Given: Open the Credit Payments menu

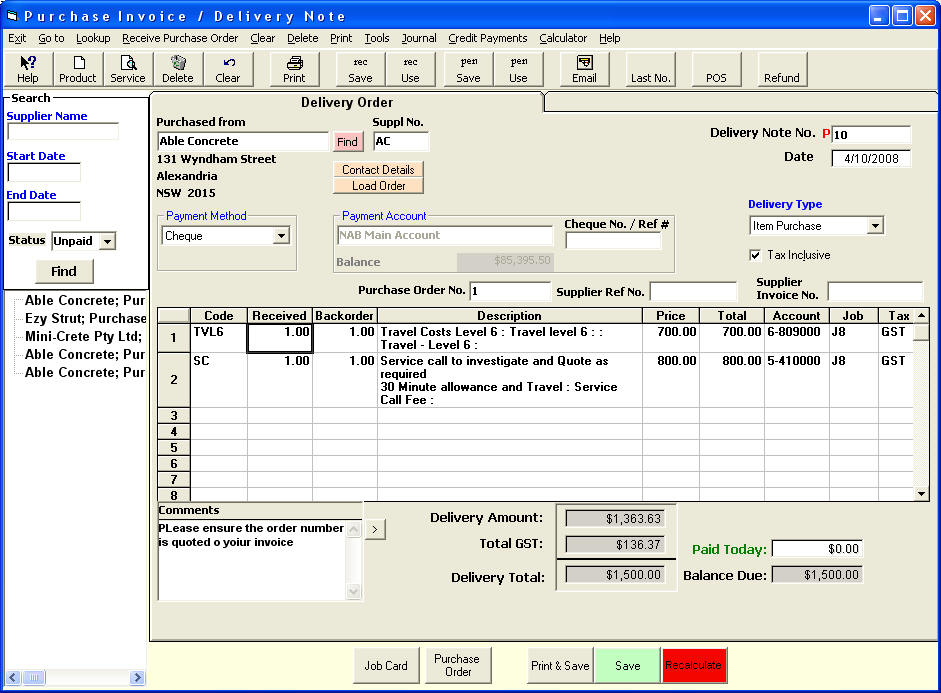Looking at the screenshot, I should coord(488,38).
